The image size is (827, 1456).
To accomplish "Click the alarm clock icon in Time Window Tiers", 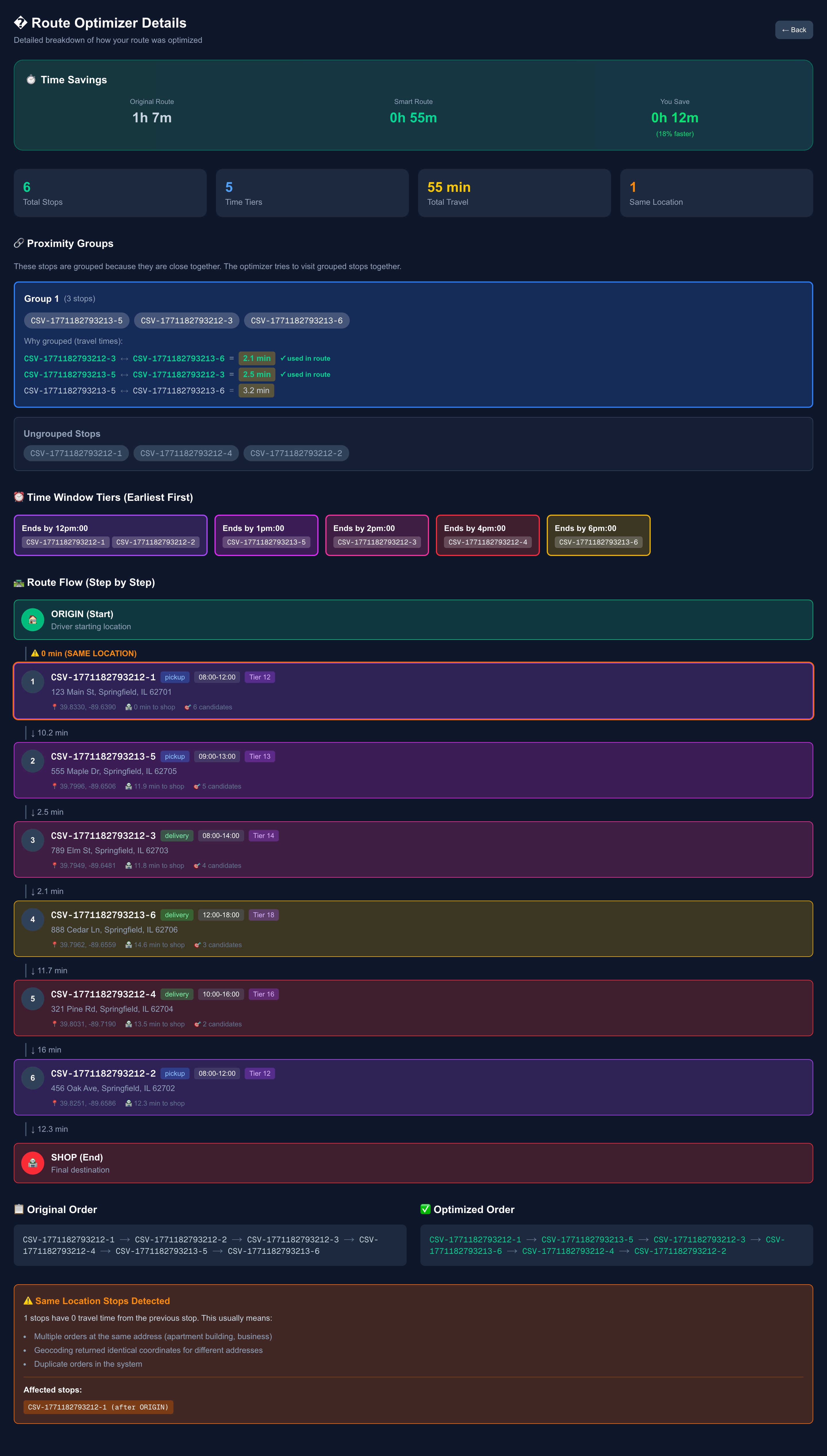I will (x=19, y=497).
